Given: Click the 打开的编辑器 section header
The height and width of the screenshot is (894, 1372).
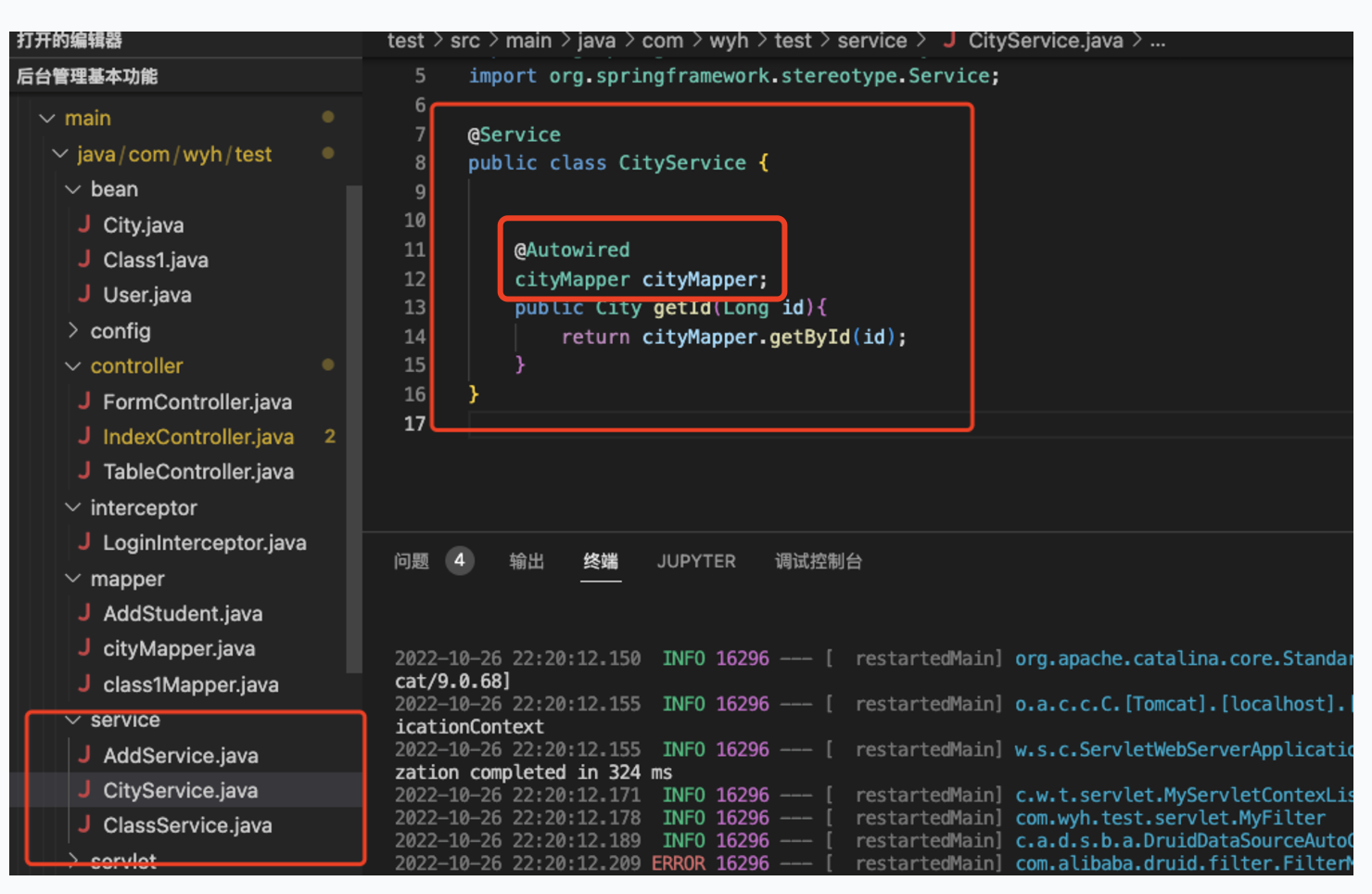Looking at the screenshot, I should click(x=70, y=40).
